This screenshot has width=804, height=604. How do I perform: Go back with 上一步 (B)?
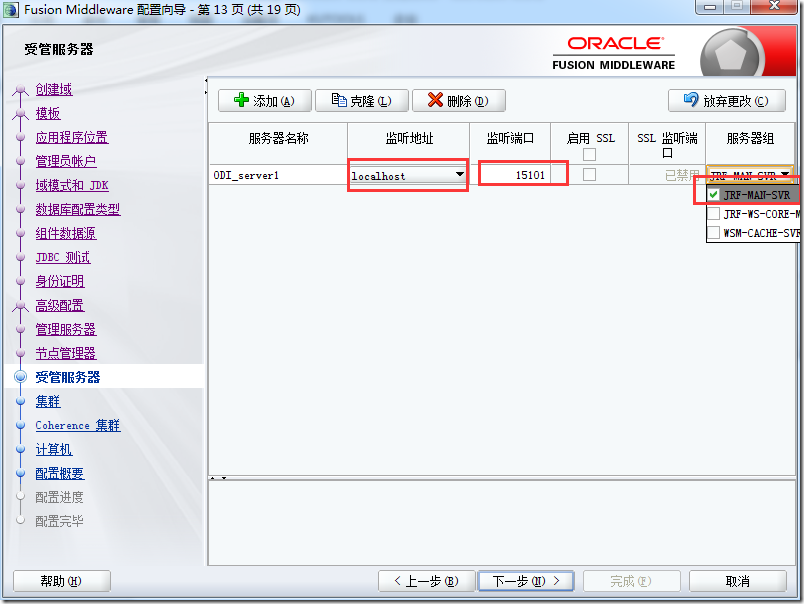point(426,581)
